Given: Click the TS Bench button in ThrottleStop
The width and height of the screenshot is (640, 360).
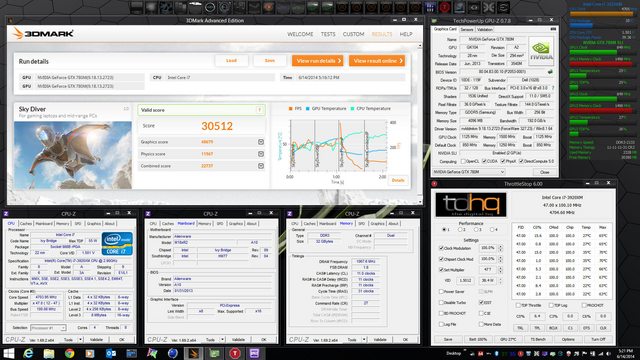Looking at the screenshot, I should click(538, 339).
